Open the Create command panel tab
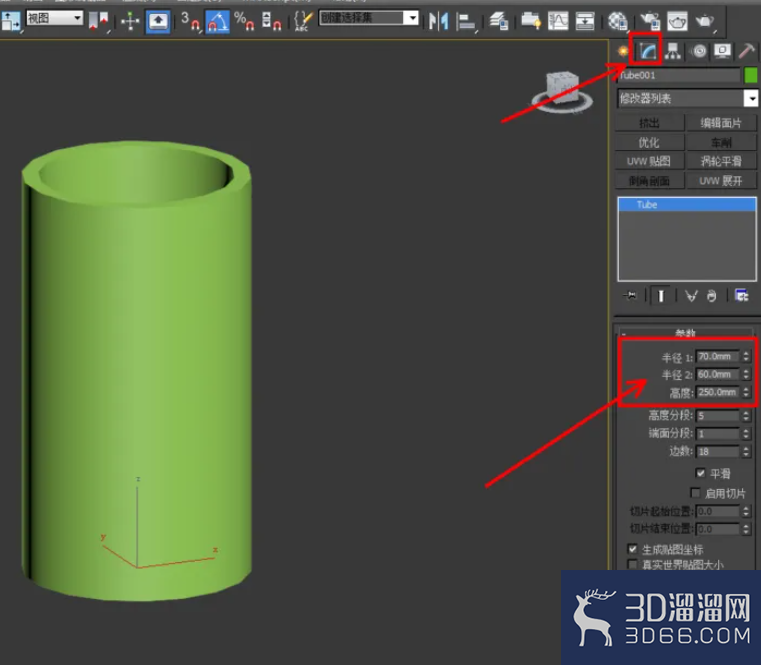Viewport: 761px width, 665px height. (x=623, y=51)
